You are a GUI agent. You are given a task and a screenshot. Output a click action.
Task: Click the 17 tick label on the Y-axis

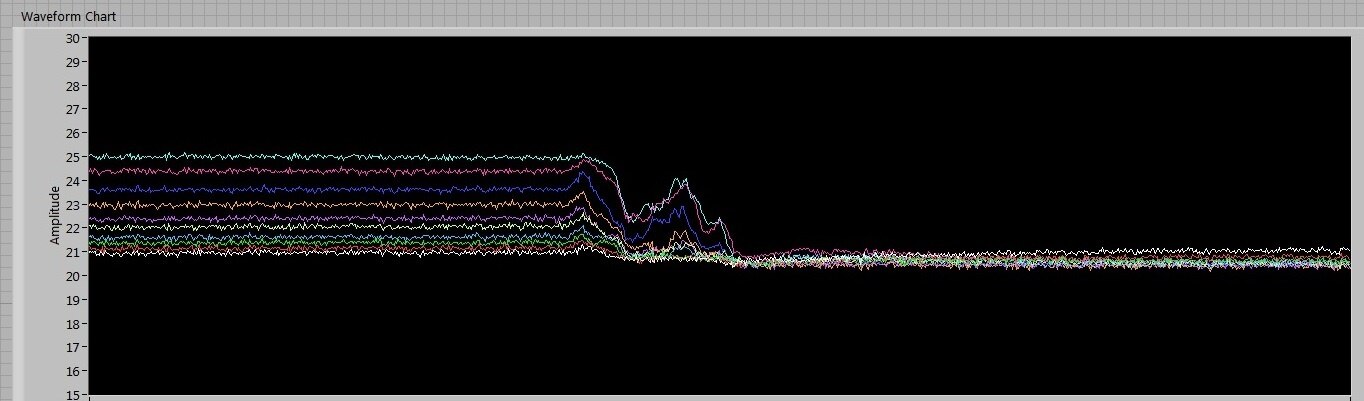[x=72, y=347]
